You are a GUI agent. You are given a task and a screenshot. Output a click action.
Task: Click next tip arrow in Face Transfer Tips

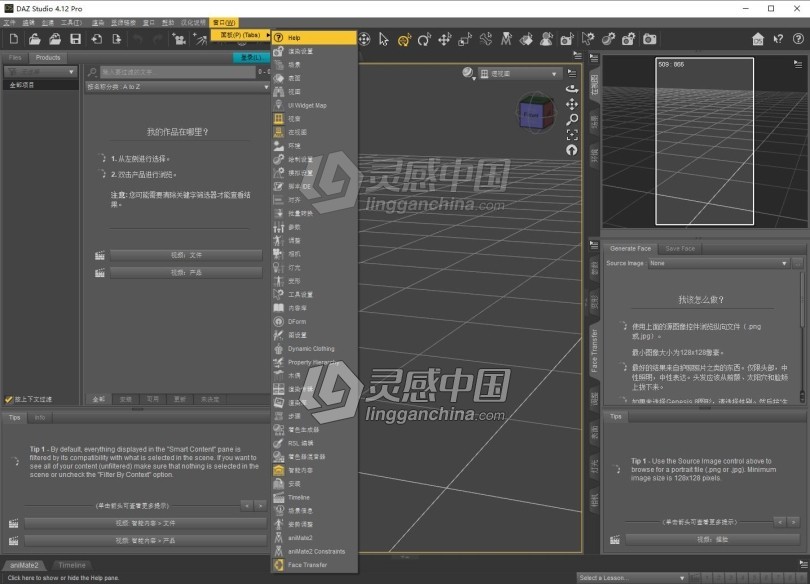pyautogui.click(x=793, y=523)
